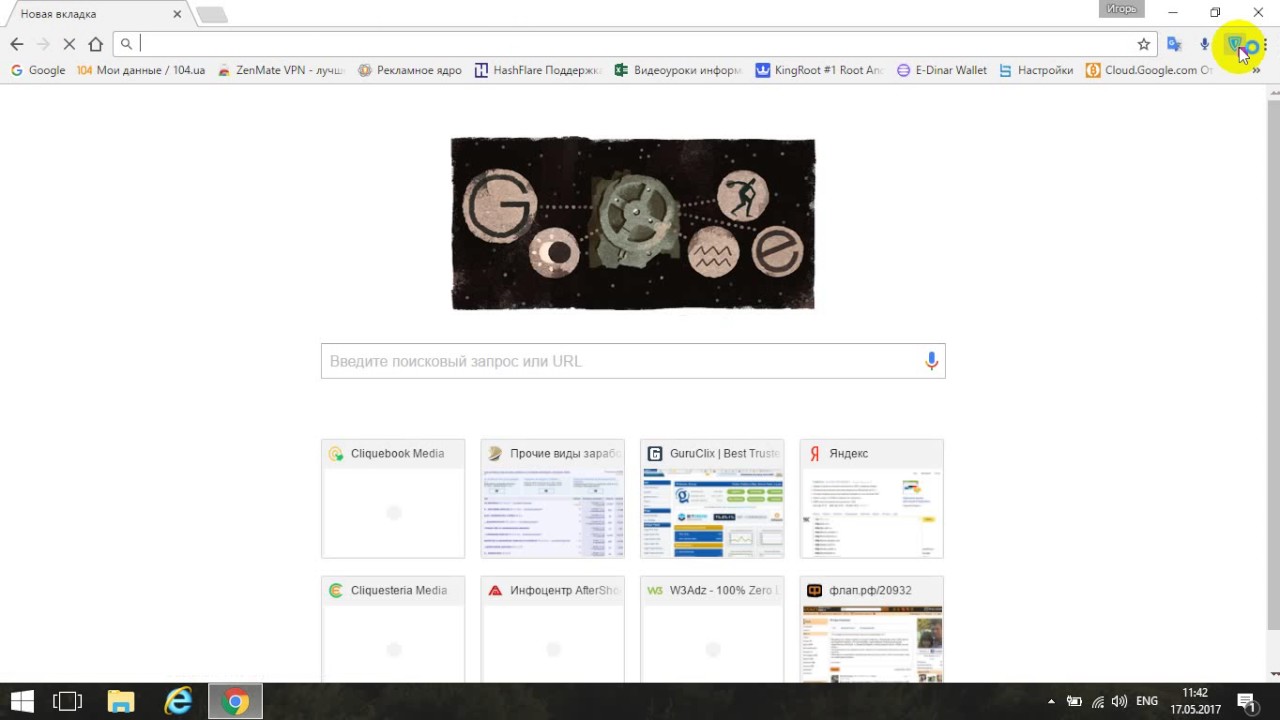Open the флап.рф/20932 tile
Screen dimensions: 1280x720
871,629
